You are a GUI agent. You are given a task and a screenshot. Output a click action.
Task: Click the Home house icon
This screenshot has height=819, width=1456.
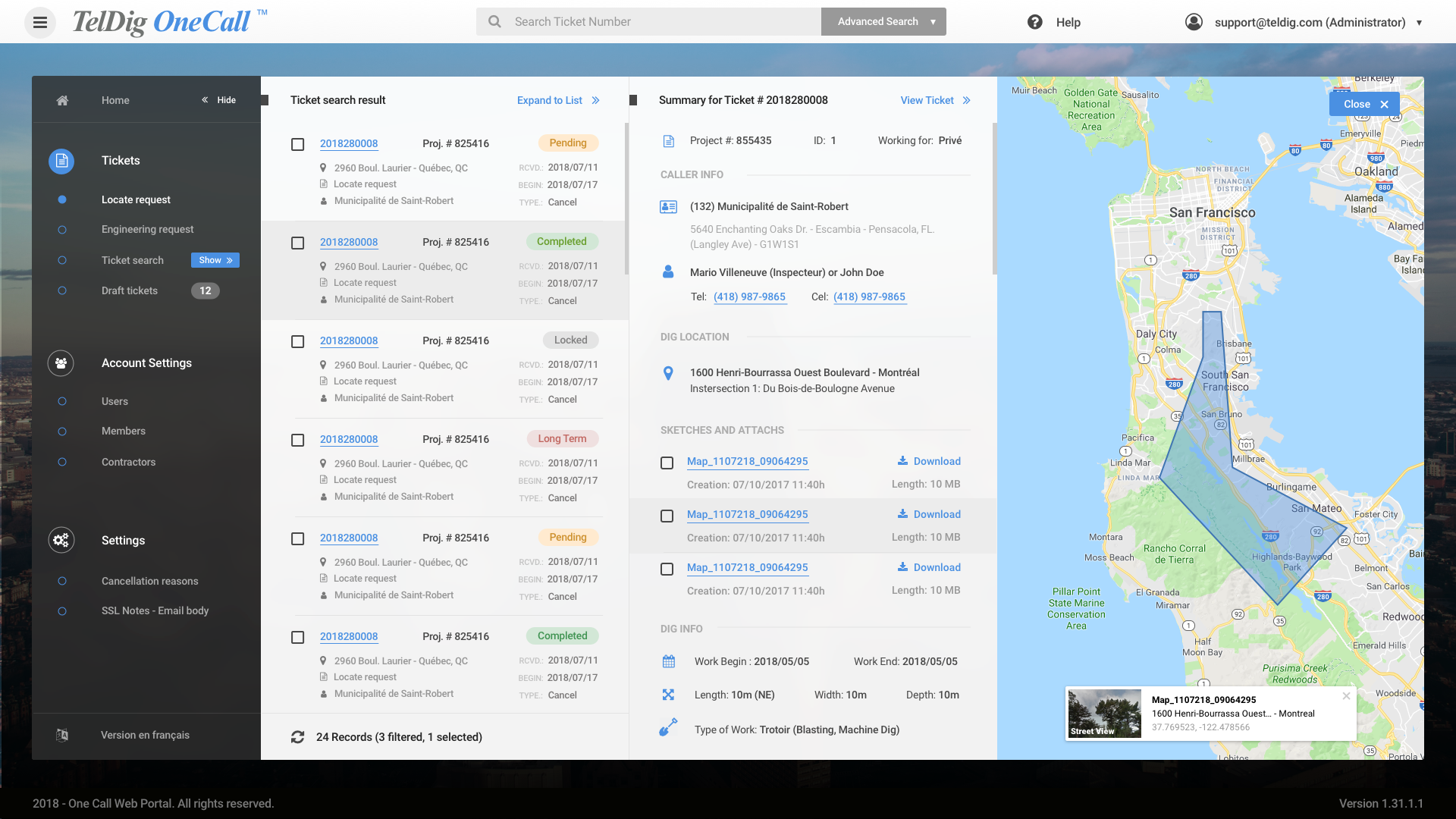tap(62, 100)
